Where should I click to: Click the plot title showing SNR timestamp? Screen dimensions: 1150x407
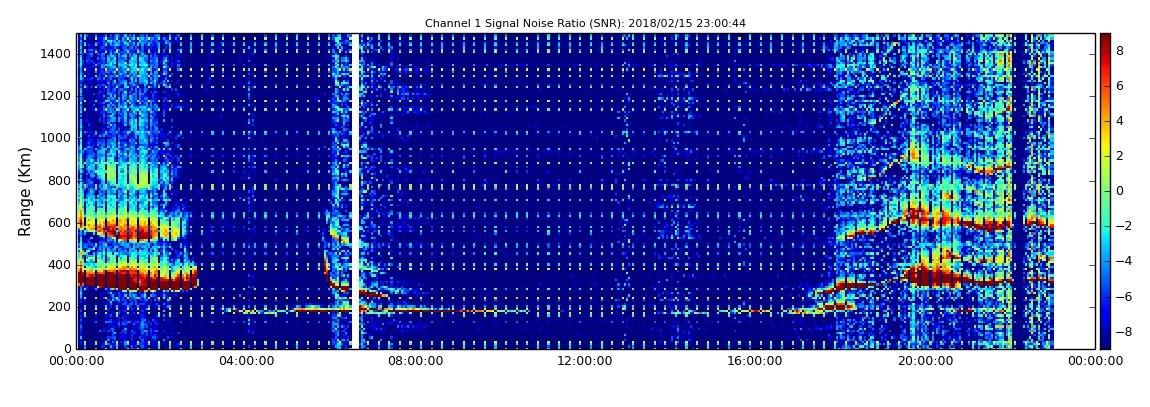[585, 23]
